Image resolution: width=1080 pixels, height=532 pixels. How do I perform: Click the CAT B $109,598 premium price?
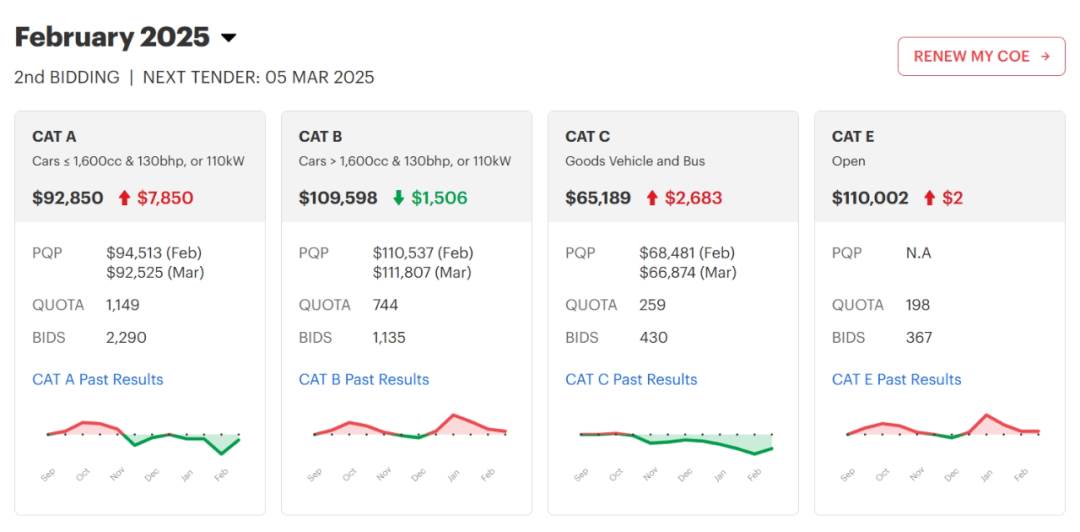tap(338, 198)
